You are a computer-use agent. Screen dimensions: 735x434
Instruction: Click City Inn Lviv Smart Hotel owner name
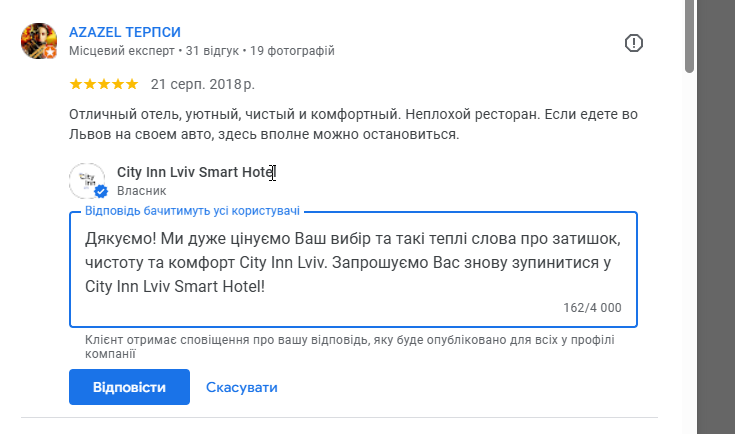pyautogui.click(x=195, y=172)
